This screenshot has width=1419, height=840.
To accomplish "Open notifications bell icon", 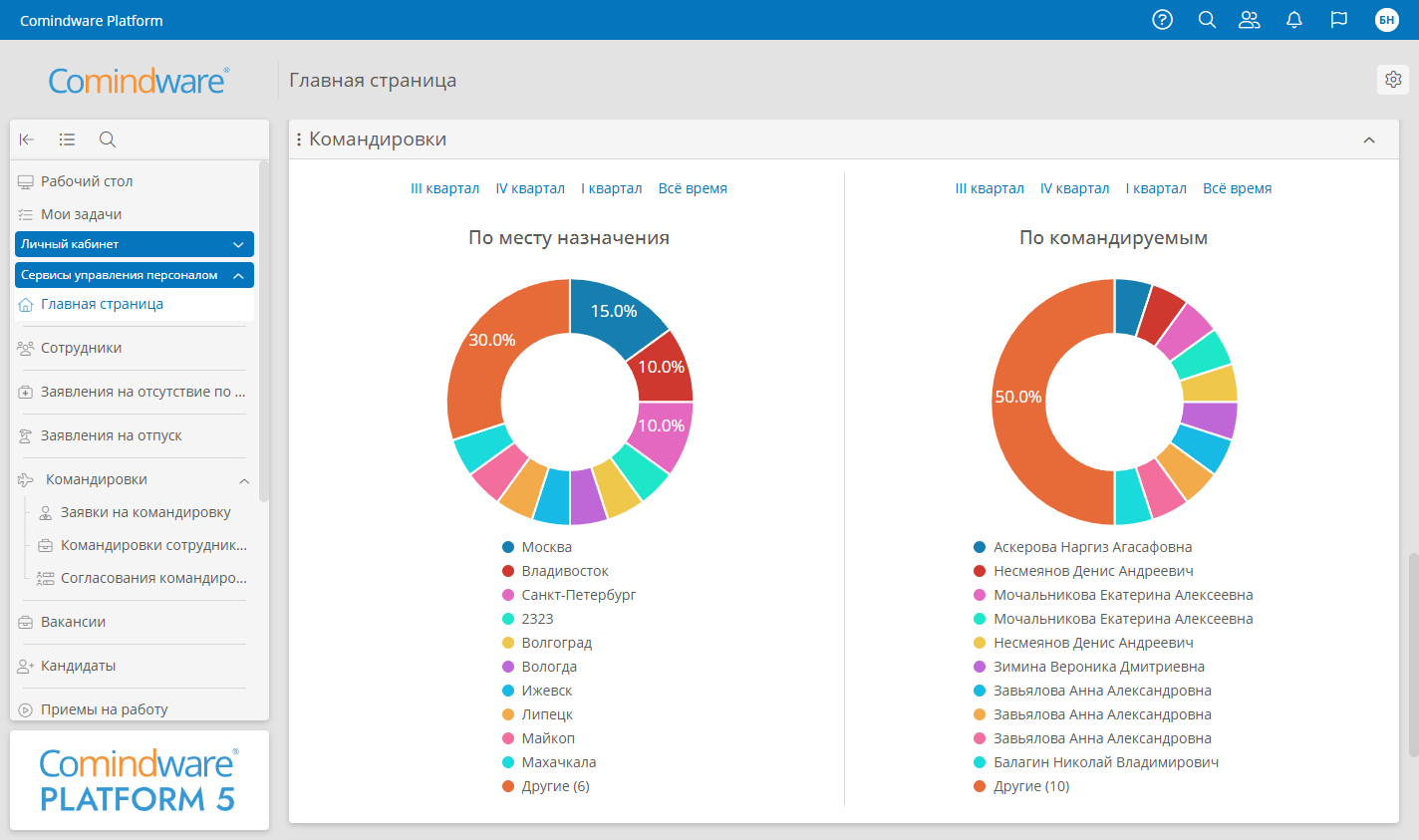I will tap(1294, 20).
